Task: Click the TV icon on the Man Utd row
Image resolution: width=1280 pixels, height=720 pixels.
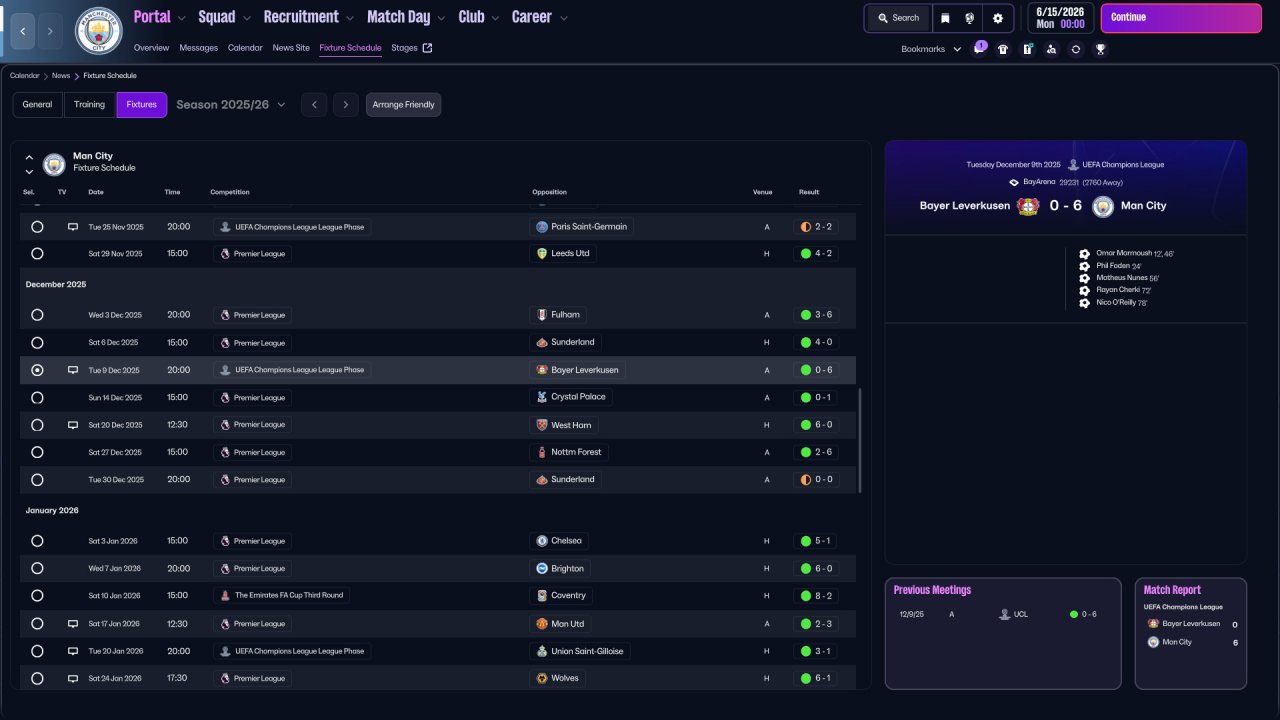Action: [72, 623]
